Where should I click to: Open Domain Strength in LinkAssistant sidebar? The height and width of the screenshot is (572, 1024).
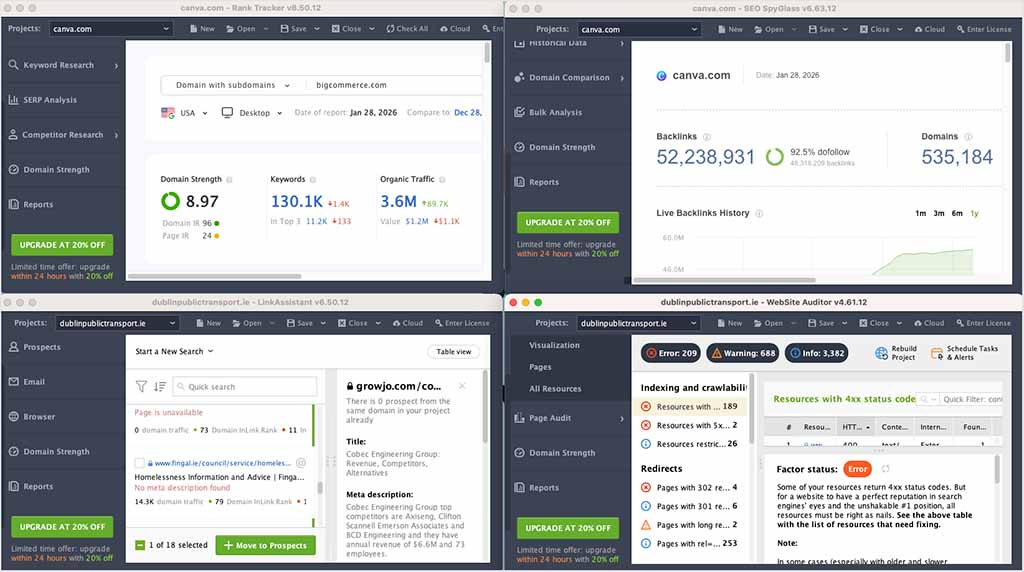coord(50,452)
